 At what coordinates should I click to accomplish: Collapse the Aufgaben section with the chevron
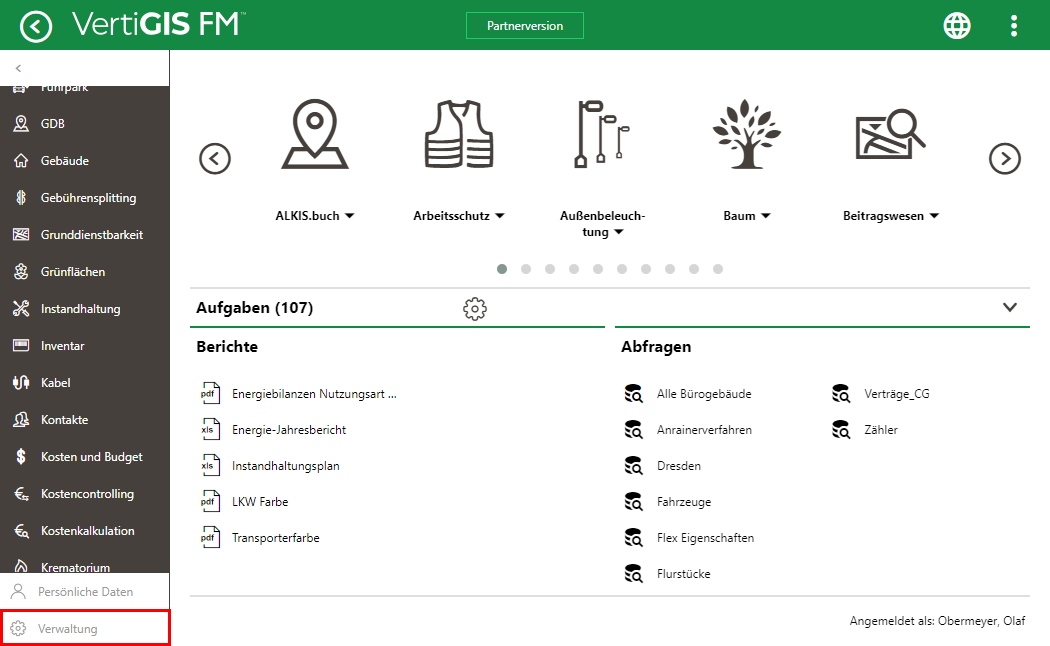coord(1009,308)
